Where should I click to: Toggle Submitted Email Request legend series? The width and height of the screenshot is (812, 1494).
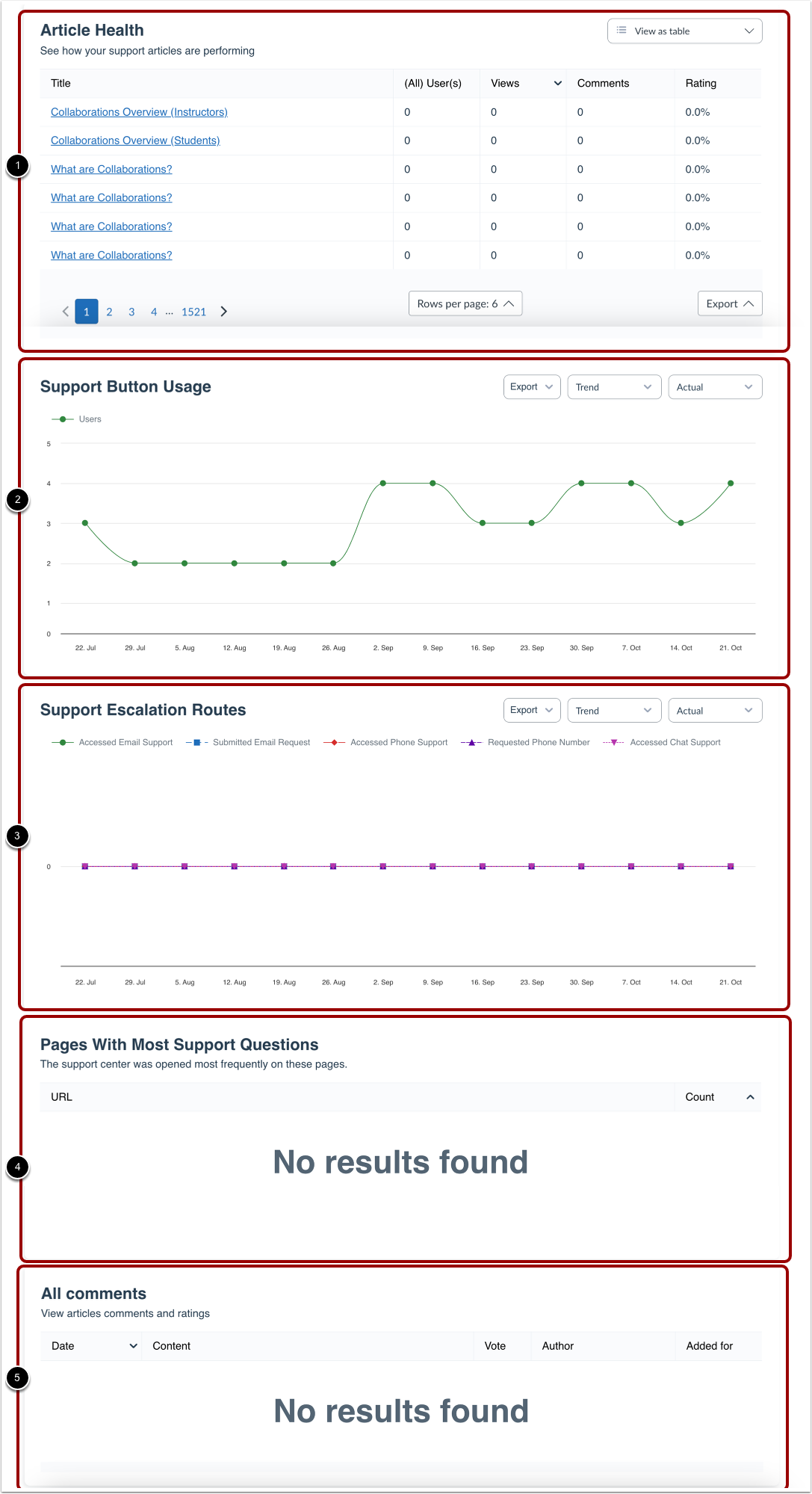248,743
